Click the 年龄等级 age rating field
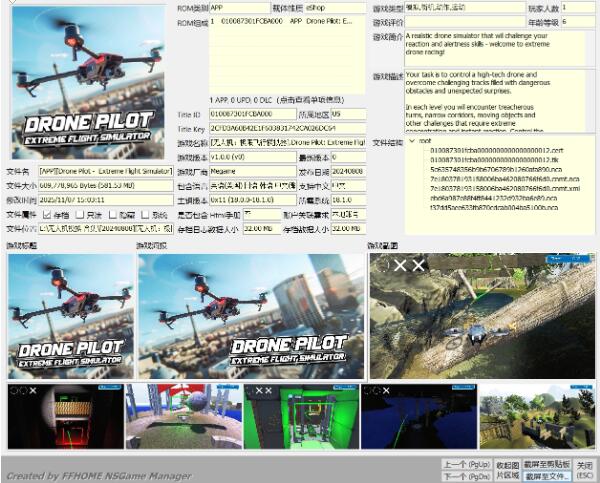Screen dimensions: 600x483 pyautogui.click(x=578, y=22)
